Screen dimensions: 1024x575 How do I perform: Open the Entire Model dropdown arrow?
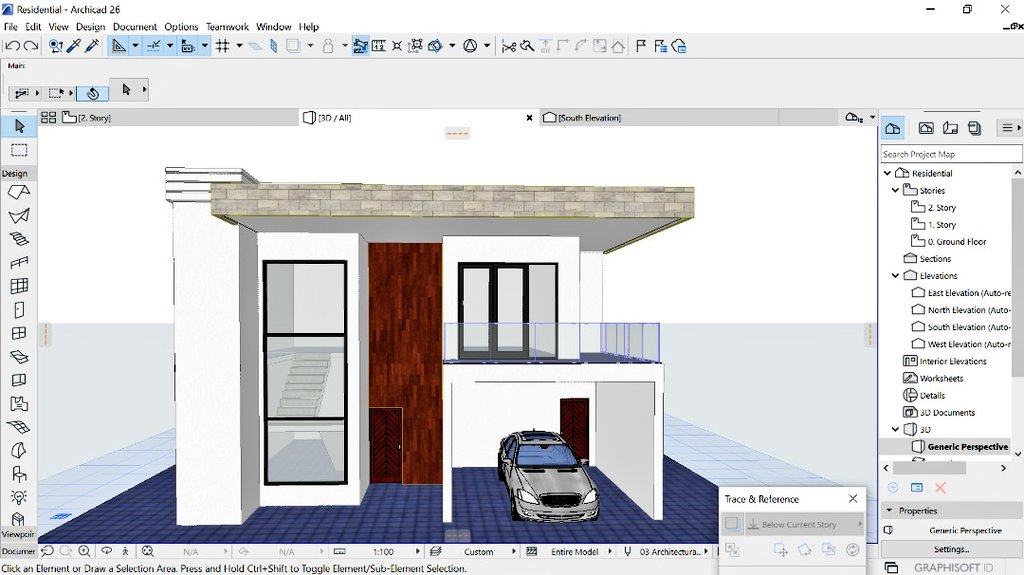(x=610, y=551)
